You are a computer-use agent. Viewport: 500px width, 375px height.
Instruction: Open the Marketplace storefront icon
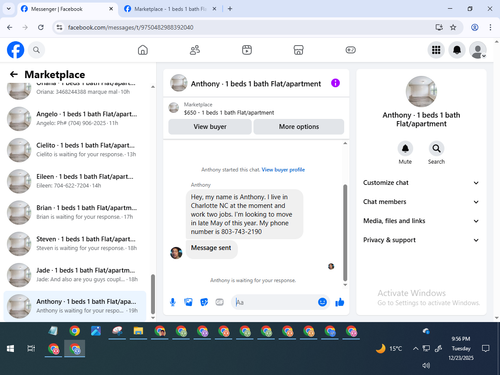pyautogui.click(x=298, y=50)
